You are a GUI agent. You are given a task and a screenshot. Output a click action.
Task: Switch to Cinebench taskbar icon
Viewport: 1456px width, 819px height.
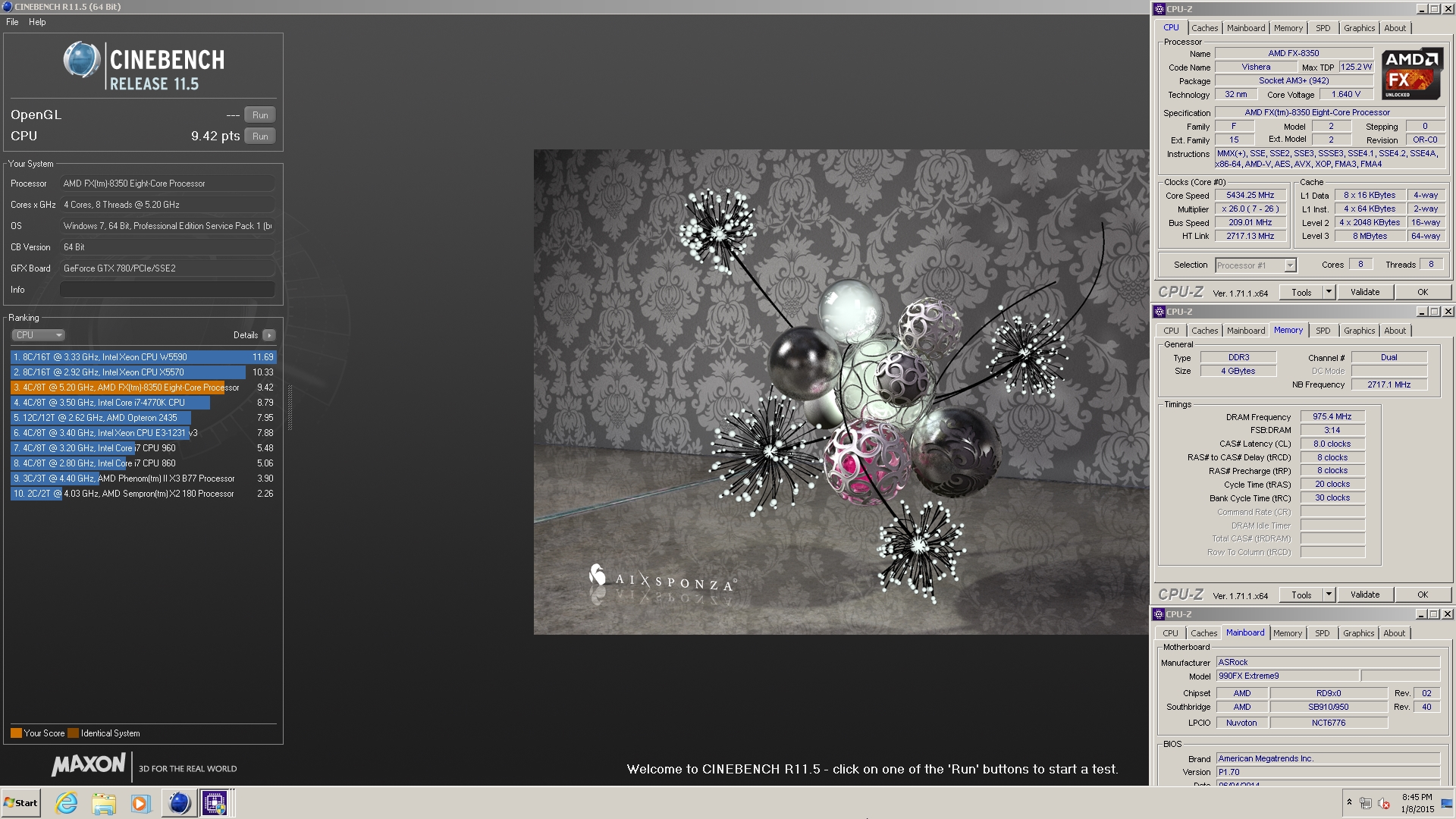pos(179,803)
